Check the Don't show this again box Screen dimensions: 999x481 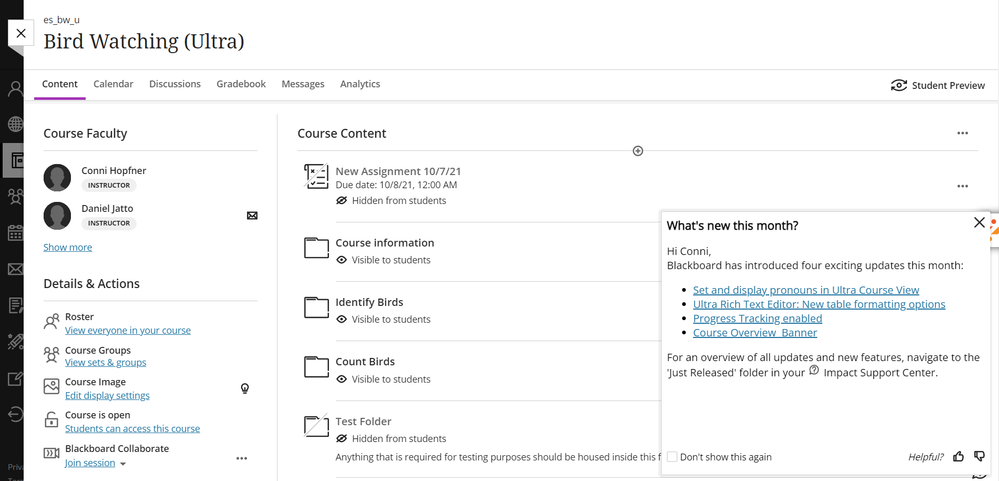click(672, 457)
